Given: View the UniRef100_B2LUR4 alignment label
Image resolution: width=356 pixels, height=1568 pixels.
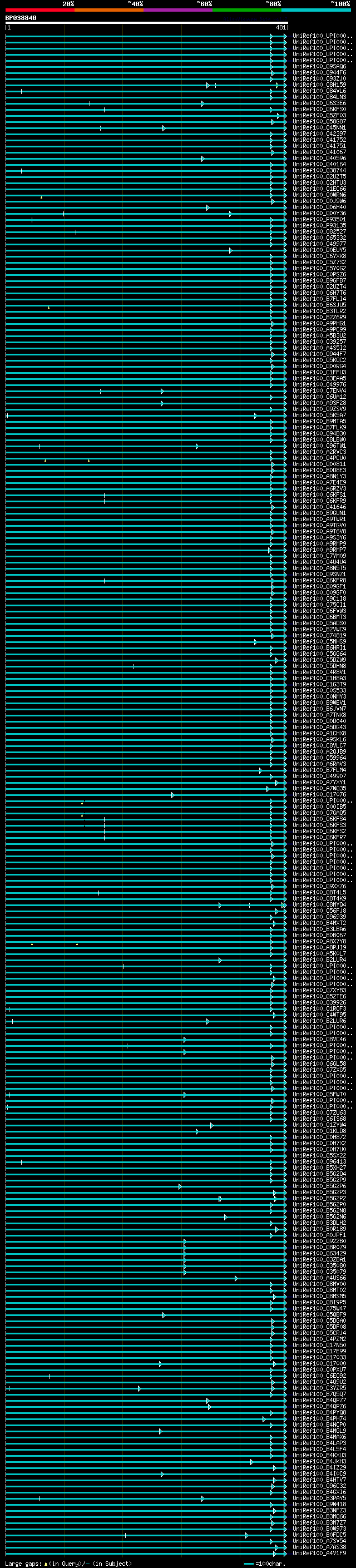Looking at the screenshot, I should tap(319, 959).
